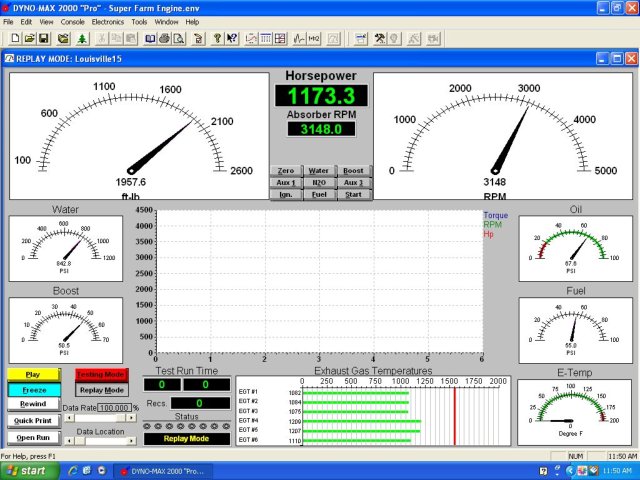
Task: Click the Absorber RPM readout 3148.0
Action: (321, 129)
